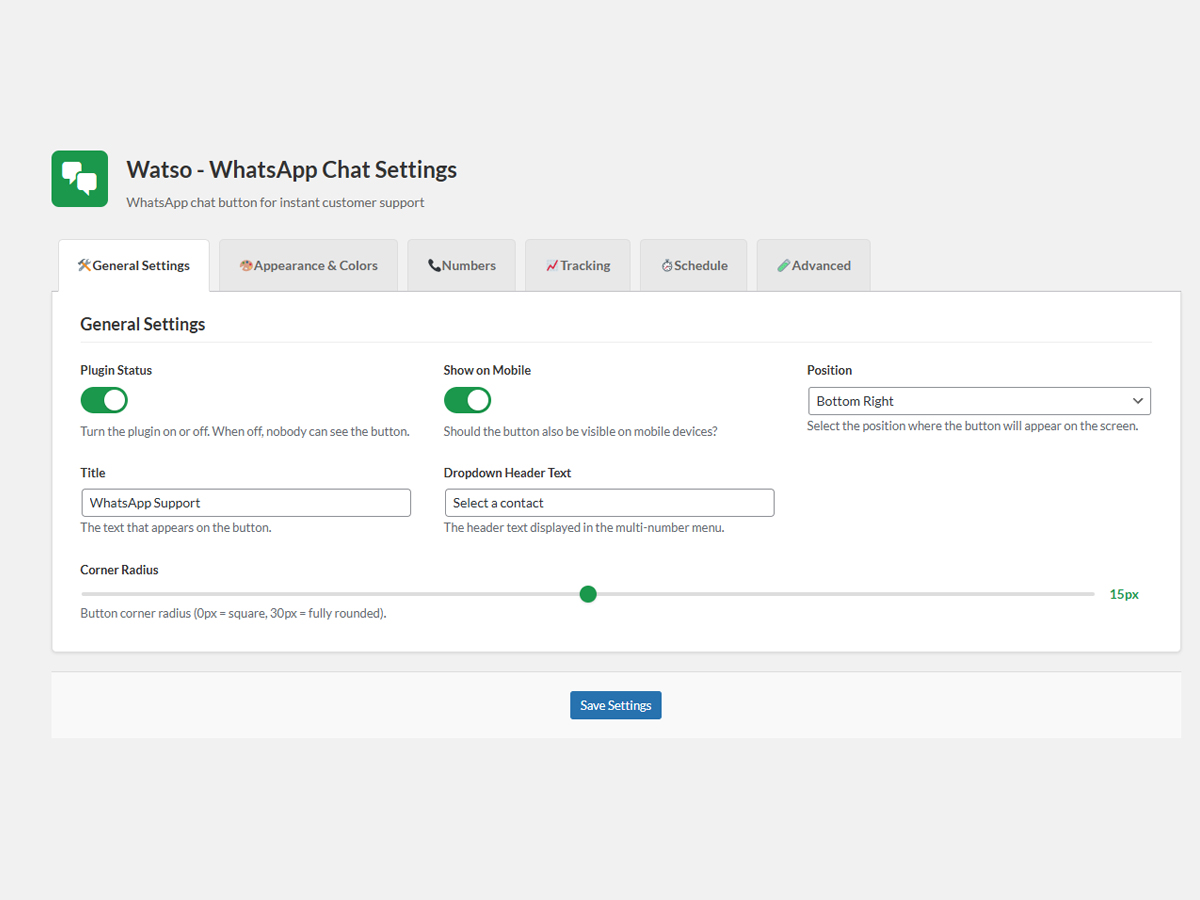This screenshot has width=1200, height=900.
Task: Click the "Turn the plugin on or off" description
Action: 245,432
